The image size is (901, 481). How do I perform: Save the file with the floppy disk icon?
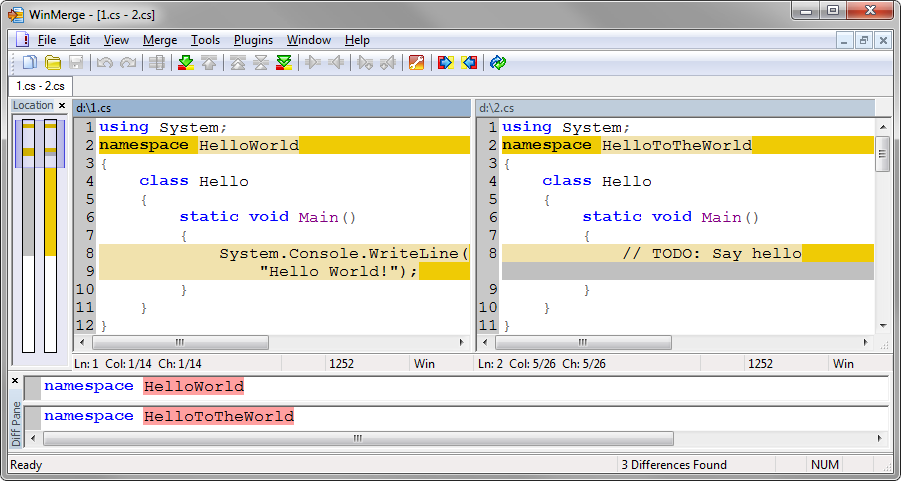[76, 62]
